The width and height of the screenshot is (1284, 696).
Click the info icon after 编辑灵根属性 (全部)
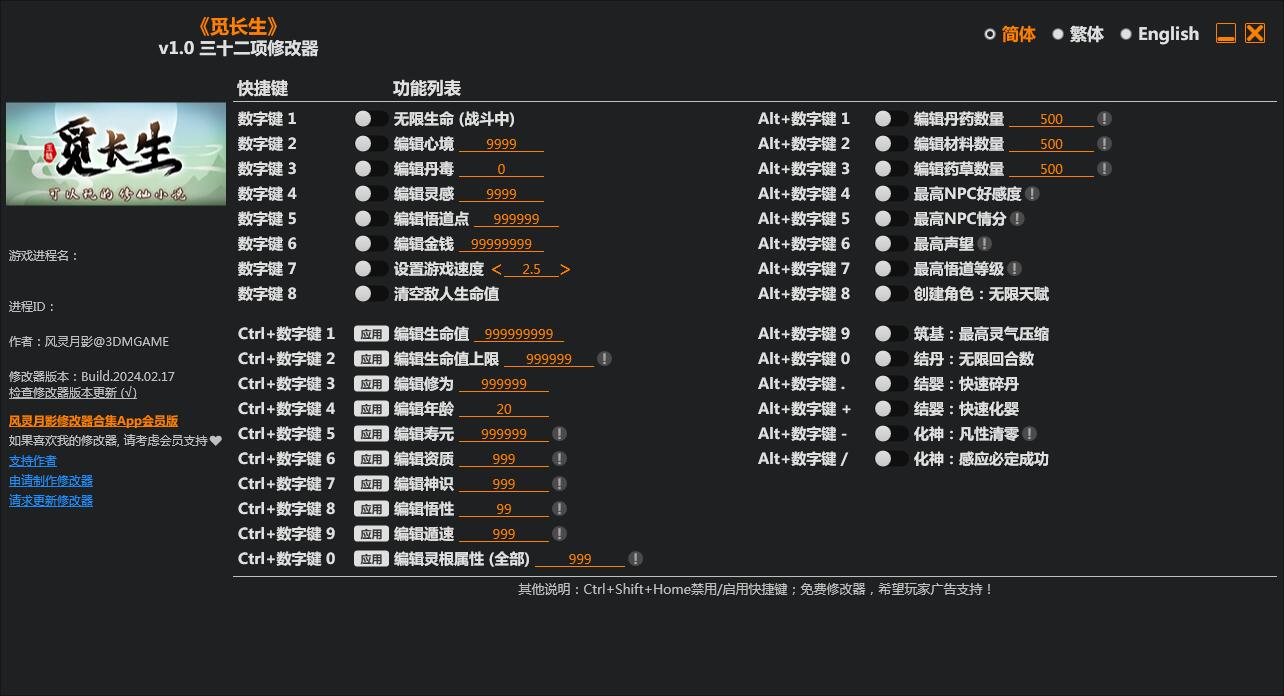[636, 558]
